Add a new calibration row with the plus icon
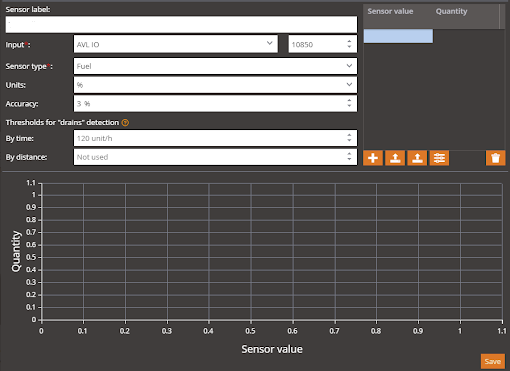 373,158
